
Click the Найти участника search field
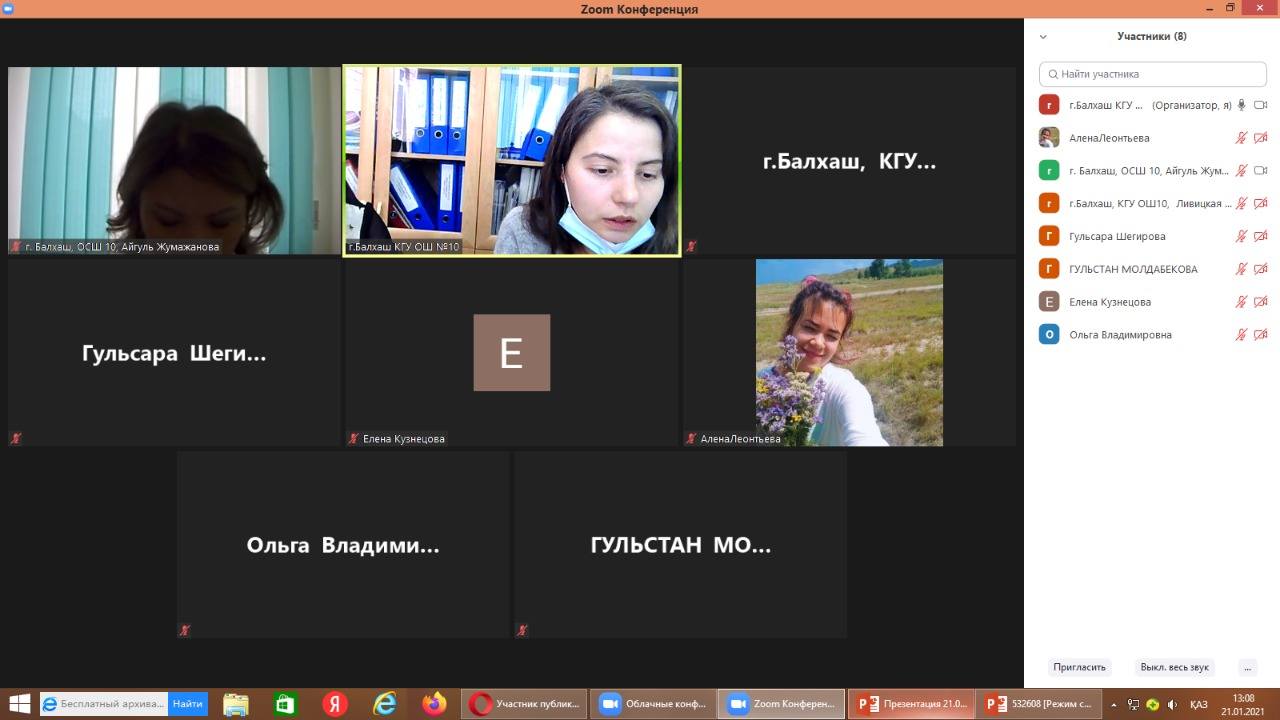click(x=1153, y=74)
